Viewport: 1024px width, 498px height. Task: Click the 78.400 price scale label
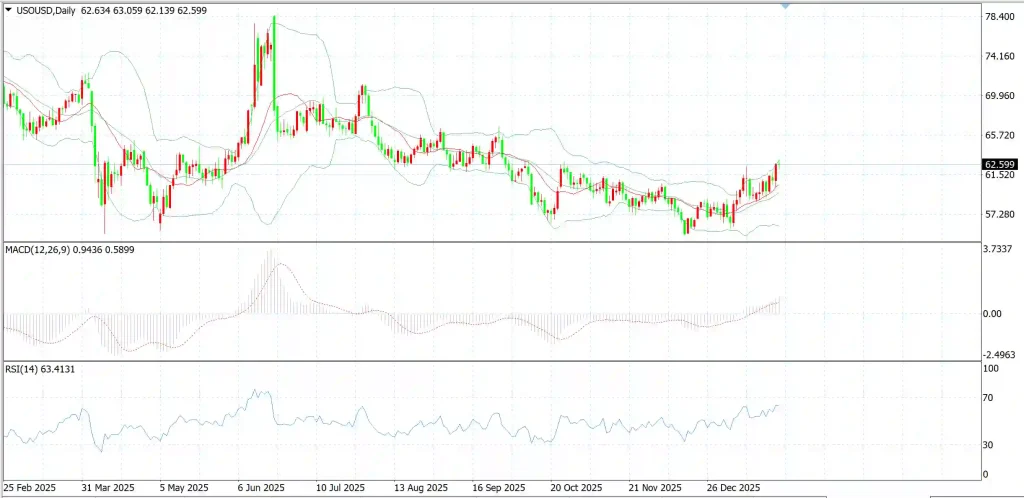999,16
